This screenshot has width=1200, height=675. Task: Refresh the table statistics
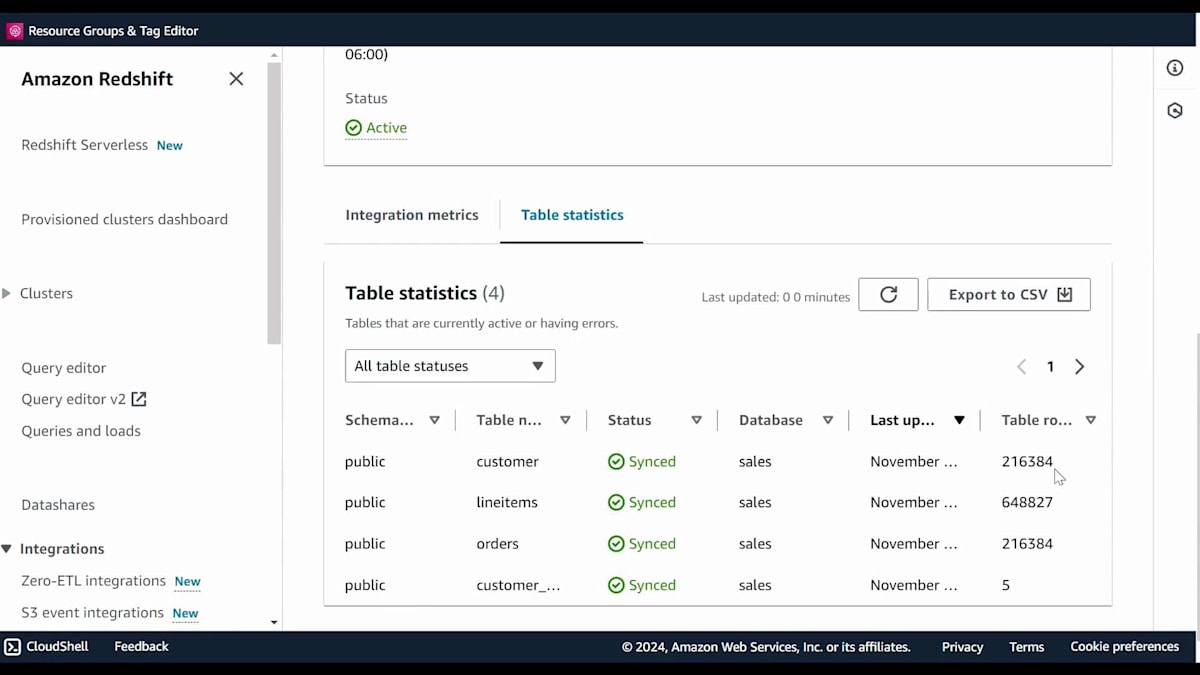click(888, 294)
